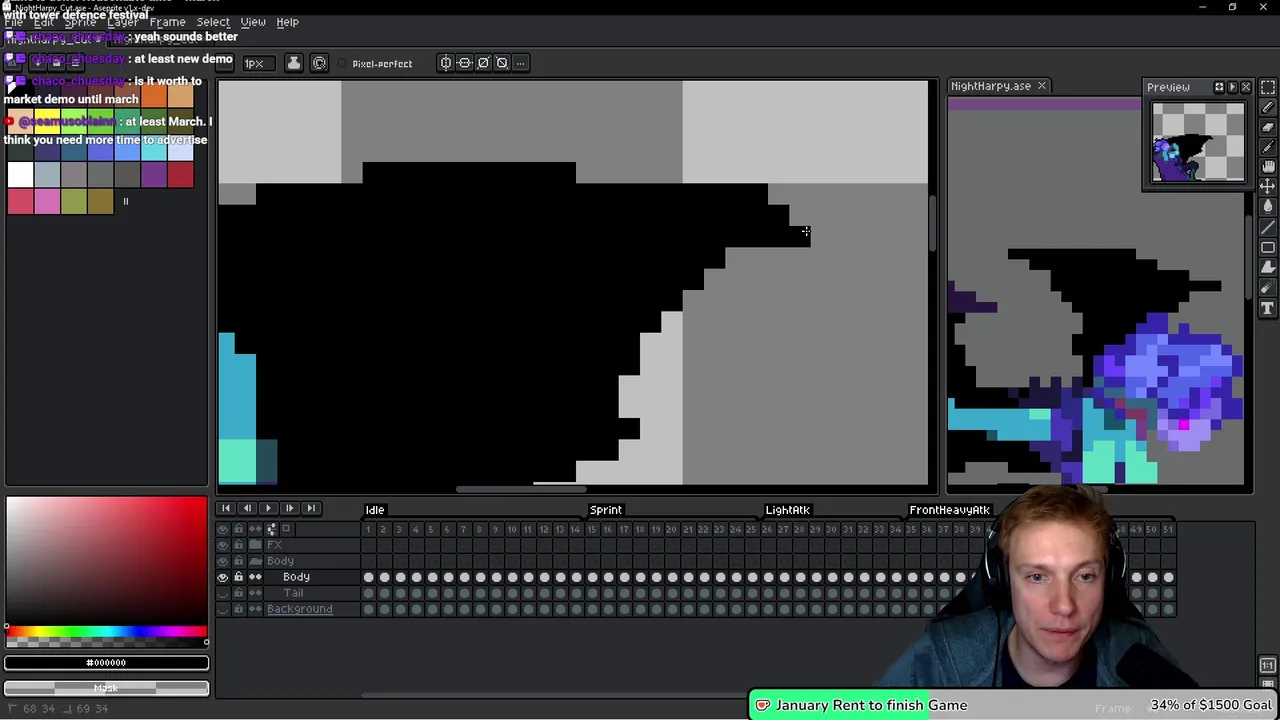
Task: Toggle visibility of all layers in header
Action: [x=223, y=529]
